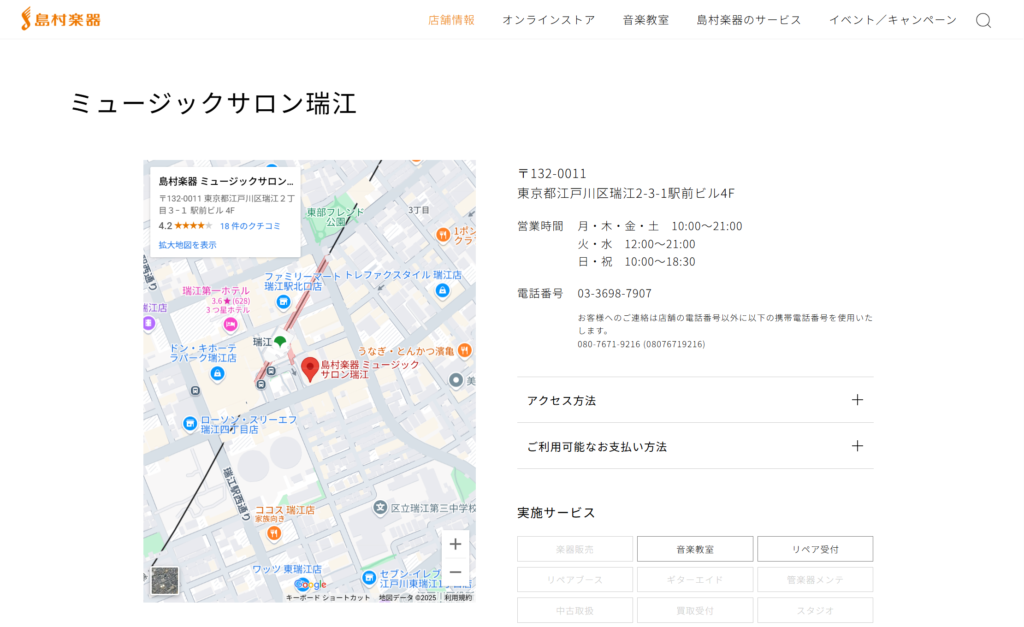Click the ミュージックサロン瑞江 page heading

213,103
